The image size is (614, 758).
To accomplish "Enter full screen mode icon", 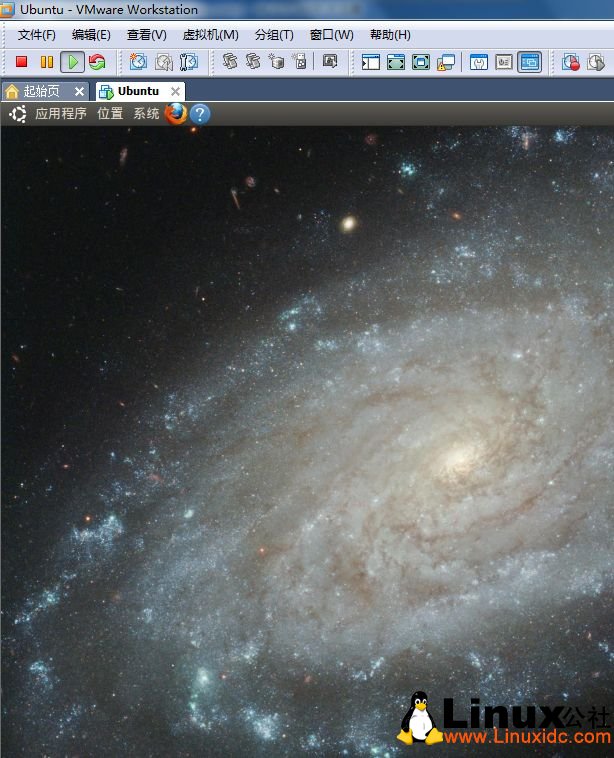I will point(421,62).
